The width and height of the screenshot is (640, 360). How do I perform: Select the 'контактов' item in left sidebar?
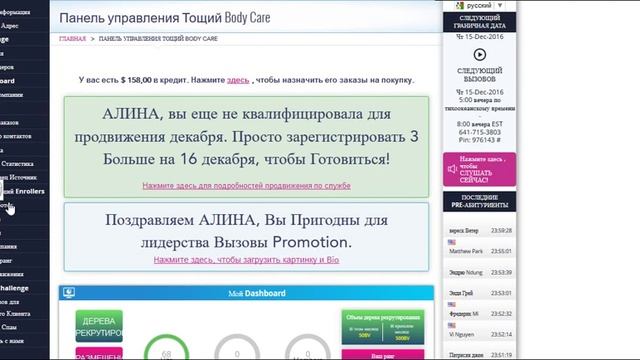coord(16,136)
